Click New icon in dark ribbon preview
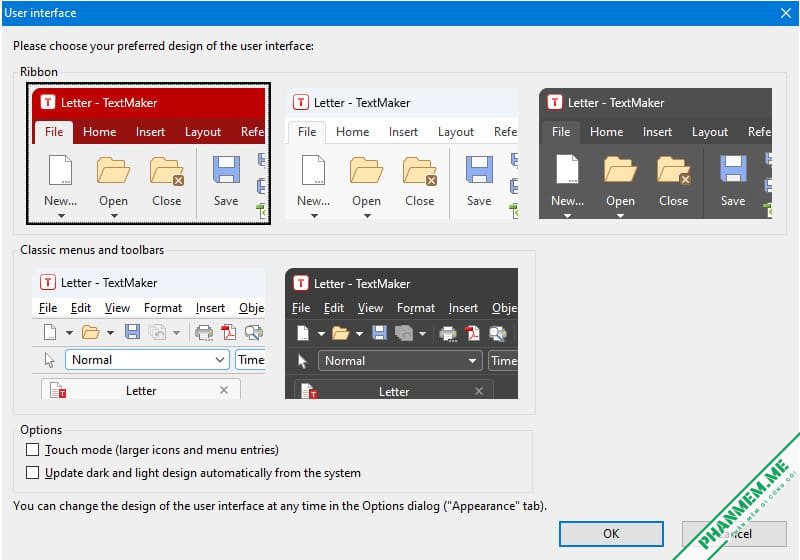800x560 pixels. (567, 169)
